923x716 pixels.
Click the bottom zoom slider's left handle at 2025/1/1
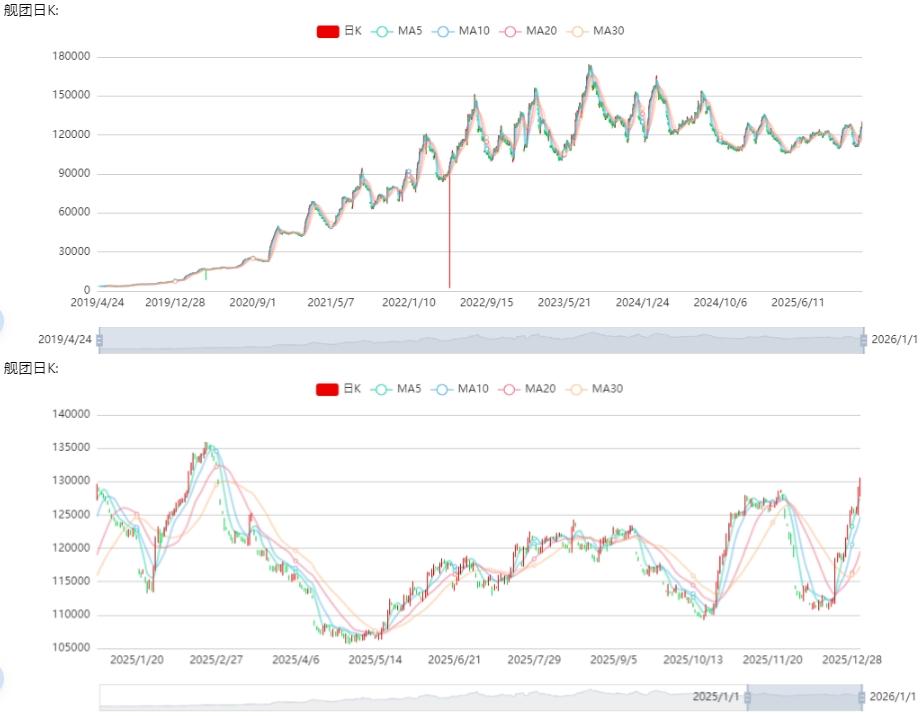(x=747, y=697)
